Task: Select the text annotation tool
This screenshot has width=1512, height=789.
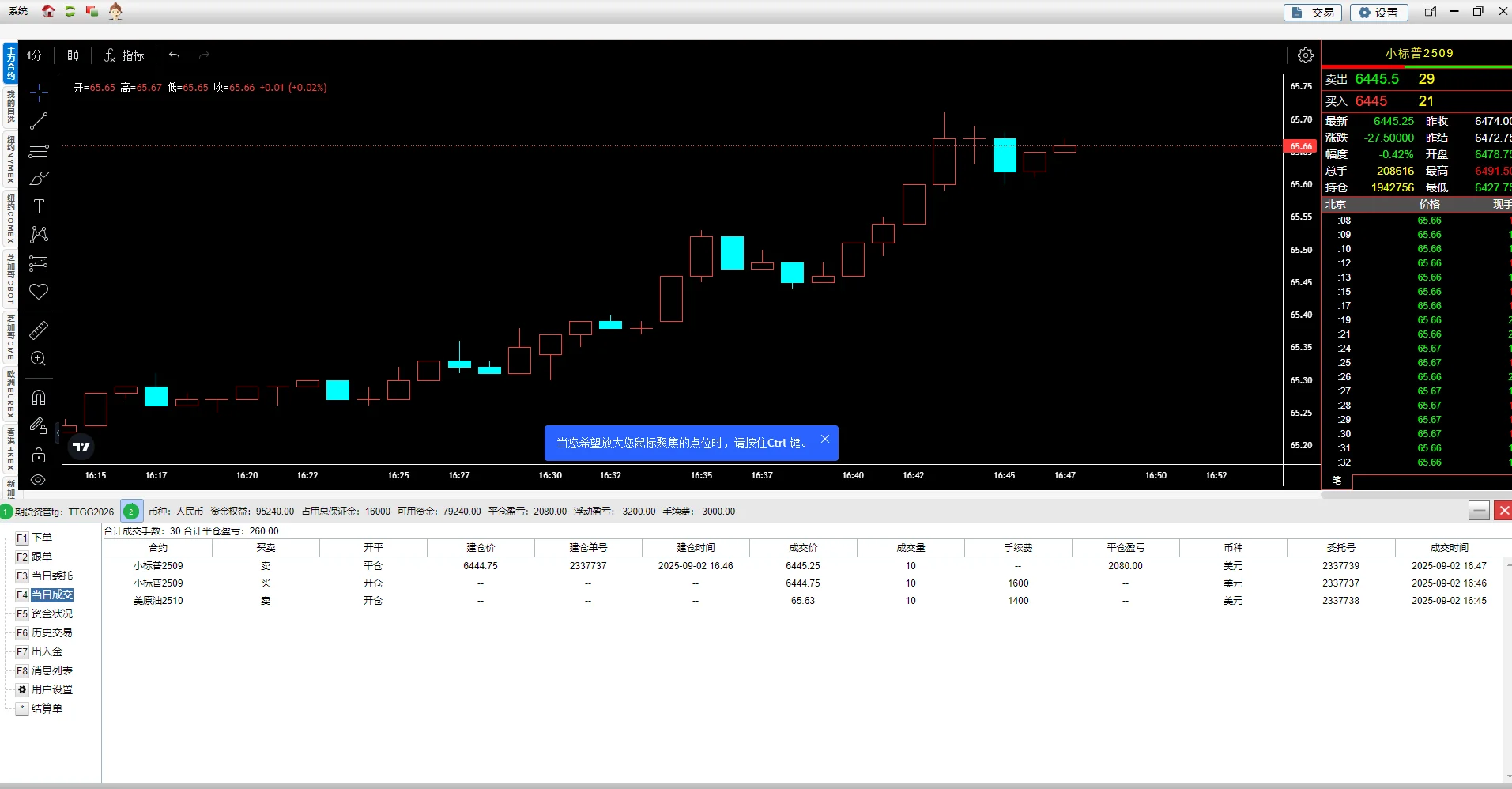Action: pos(39,206)
